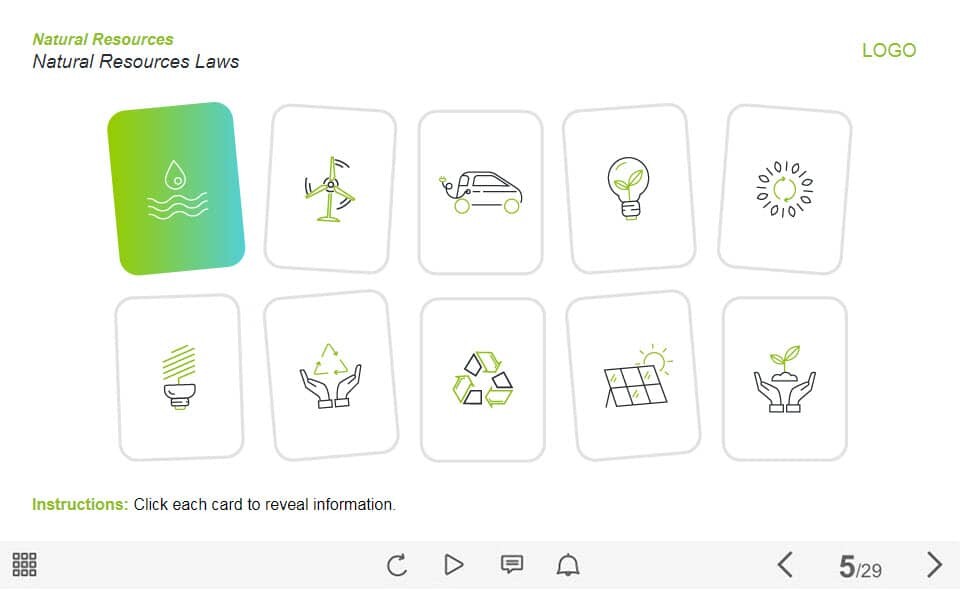Viewport: 960px width, 590px height.
Task: Advance to the next slide arrow
Action: pyautogui.click(x=934, y=564)
